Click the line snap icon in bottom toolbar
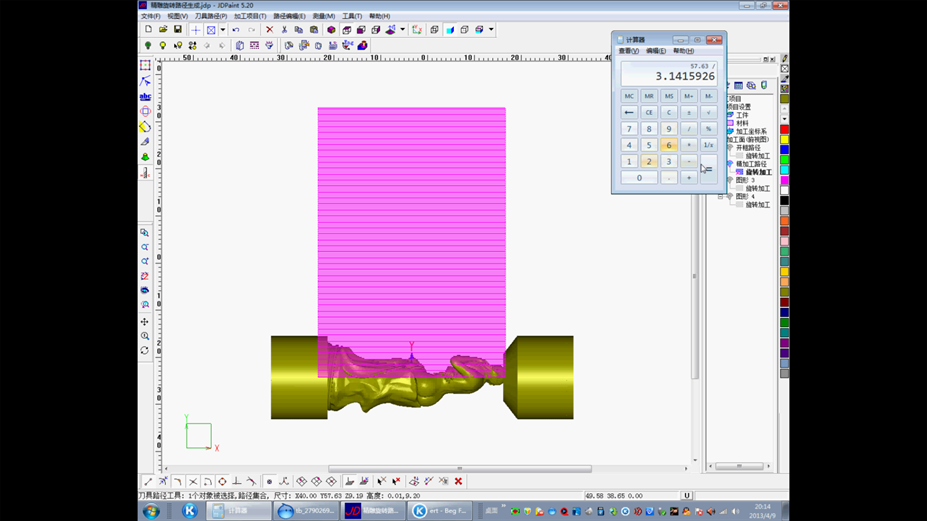Screen dimensions: 927x521 148,481
